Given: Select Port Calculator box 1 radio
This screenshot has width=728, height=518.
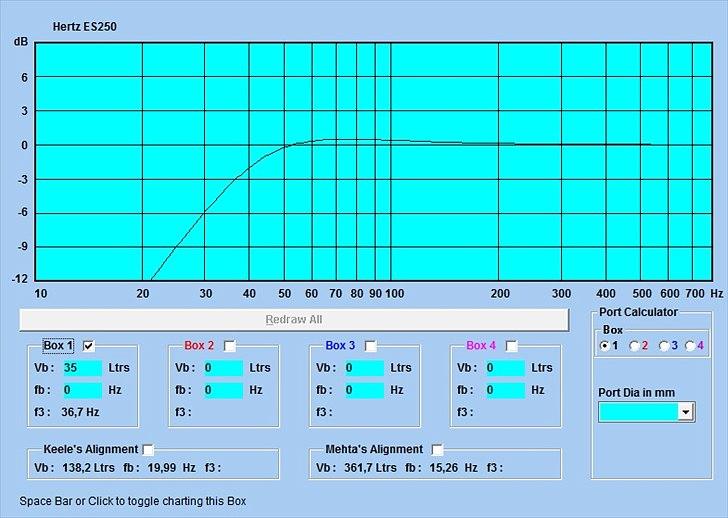Looking at the screenshot, I should (x=604, y=346).
